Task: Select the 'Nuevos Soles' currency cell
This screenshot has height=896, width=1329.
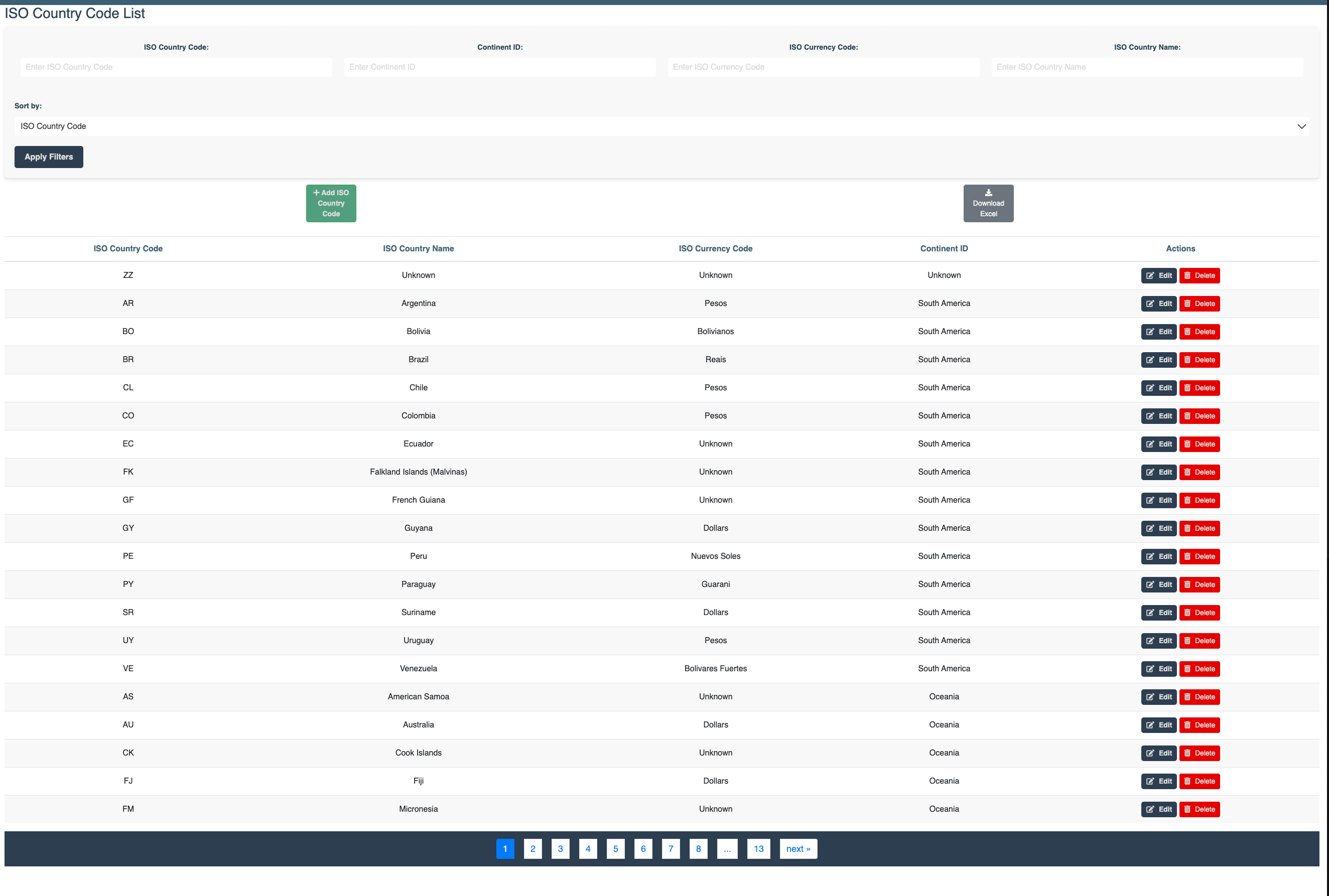Action: click(716, 556)
